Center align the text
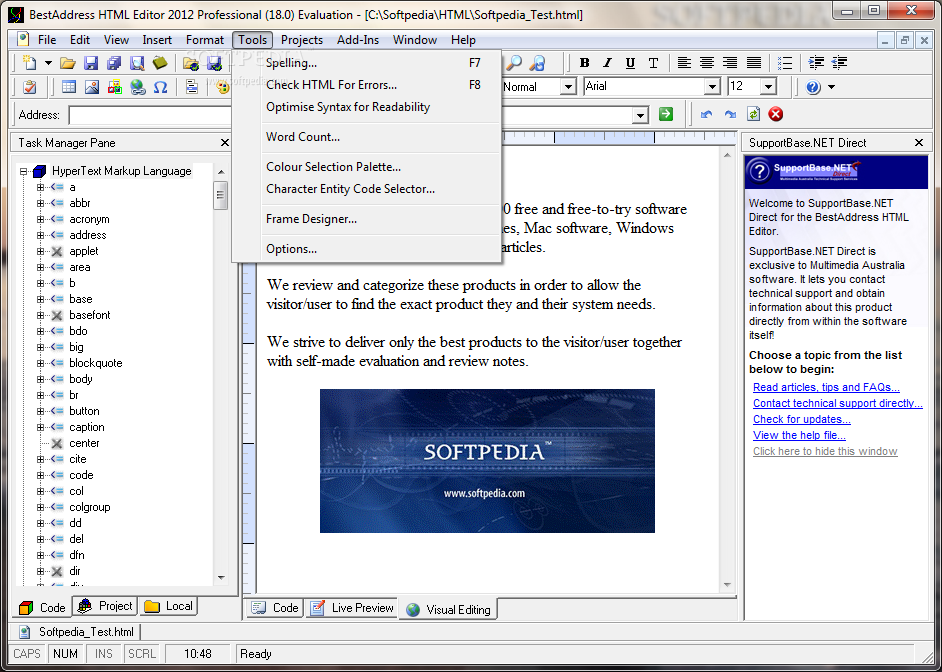Viewport: 942px width, 672px height. (x=707, y=62)
